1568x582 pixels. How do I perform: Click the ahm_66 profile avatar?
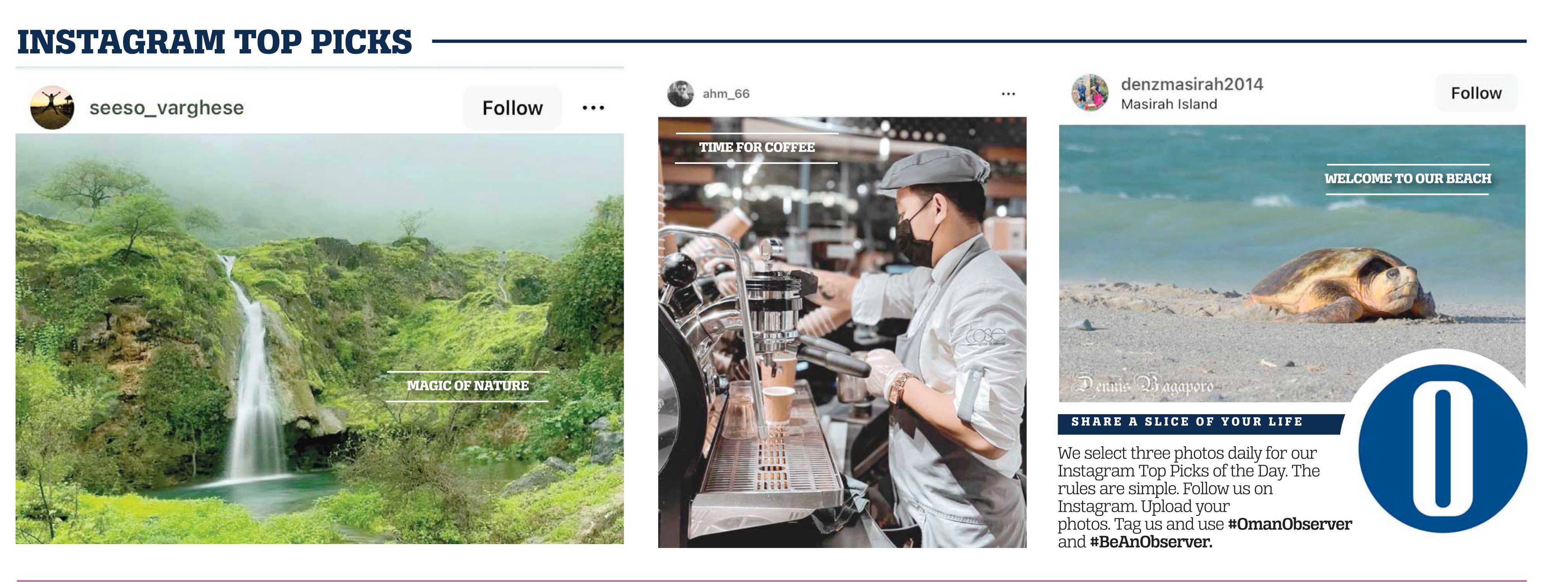click(681, 94)
